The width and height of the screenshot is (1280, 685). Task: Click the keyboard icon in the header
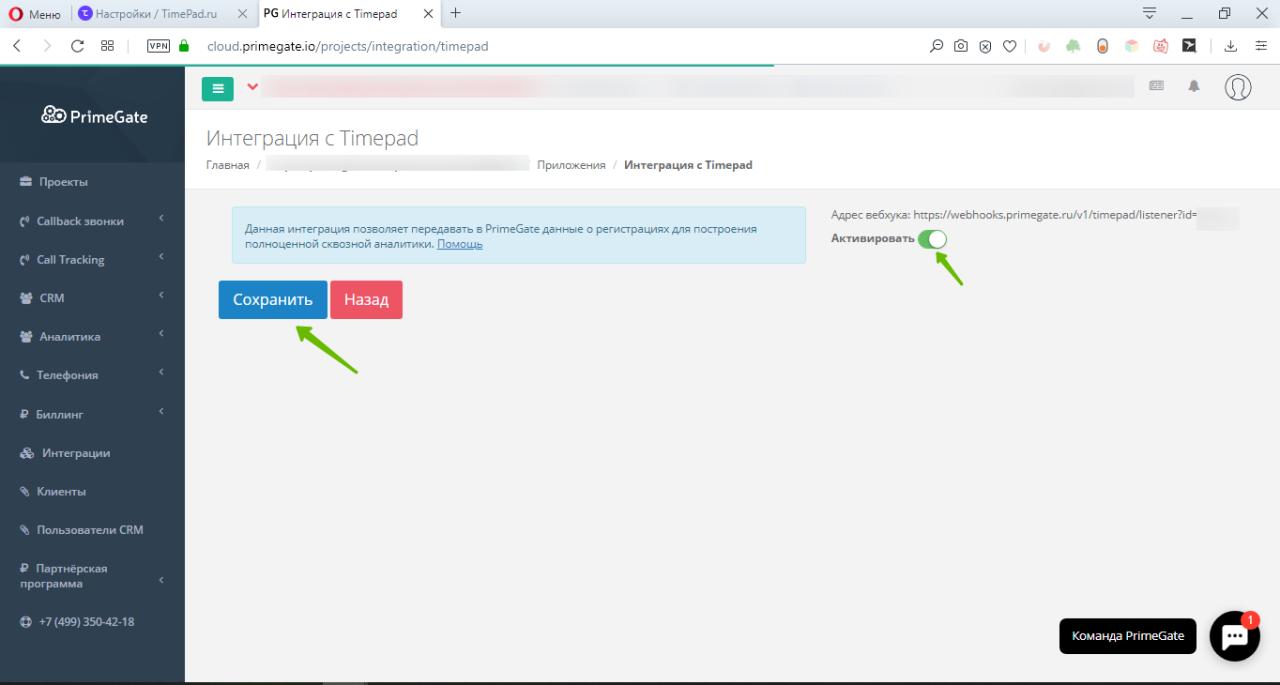(1157, 87)
